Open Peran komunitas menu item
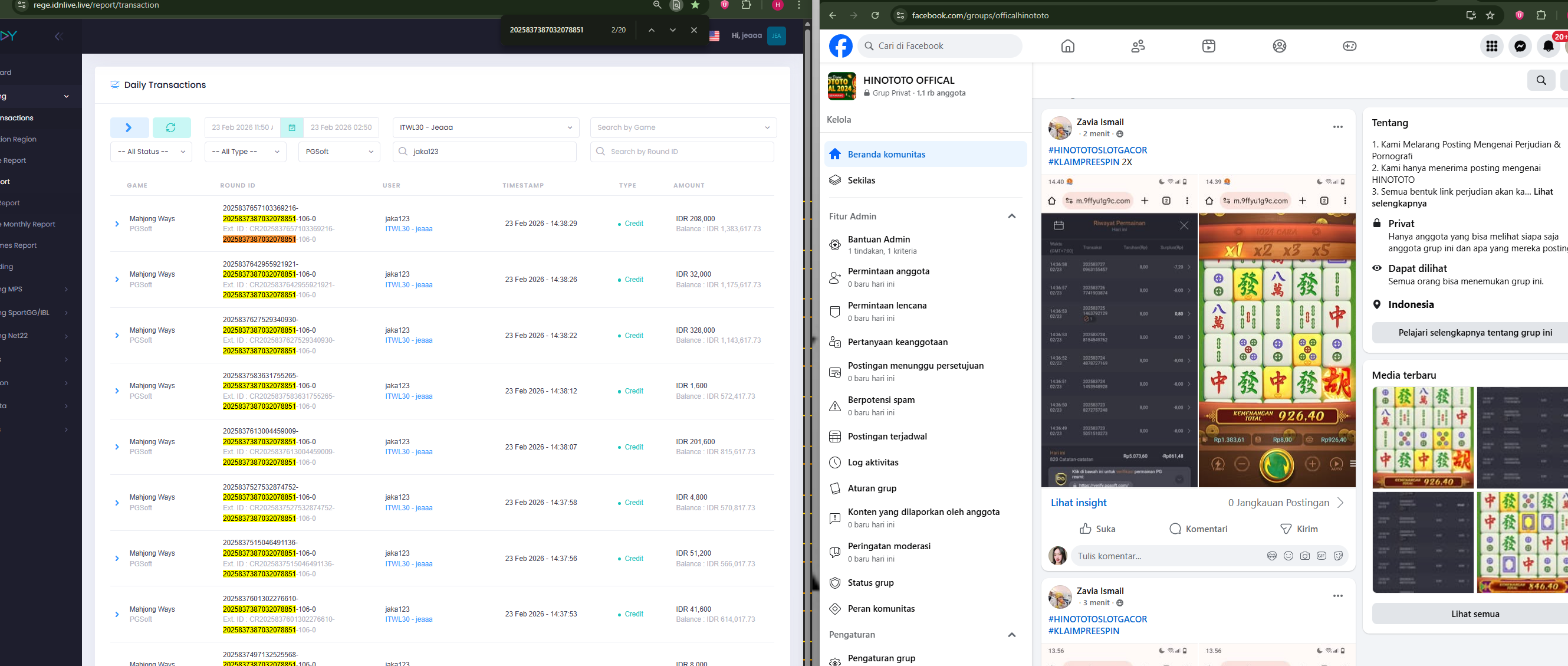The width and height of the screenshot is (1568, 666). tap(925, 609)
